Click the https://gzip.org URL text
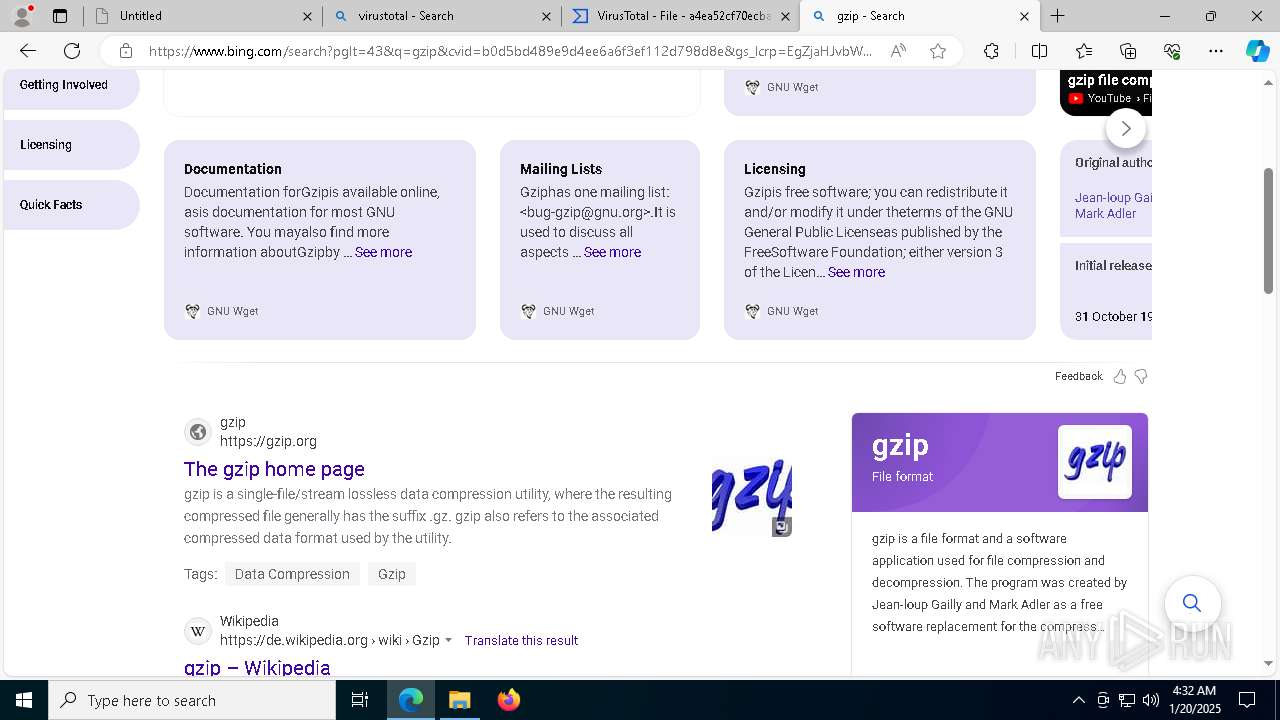Viewport: 1280px width, 720px height. pos(268,441)
